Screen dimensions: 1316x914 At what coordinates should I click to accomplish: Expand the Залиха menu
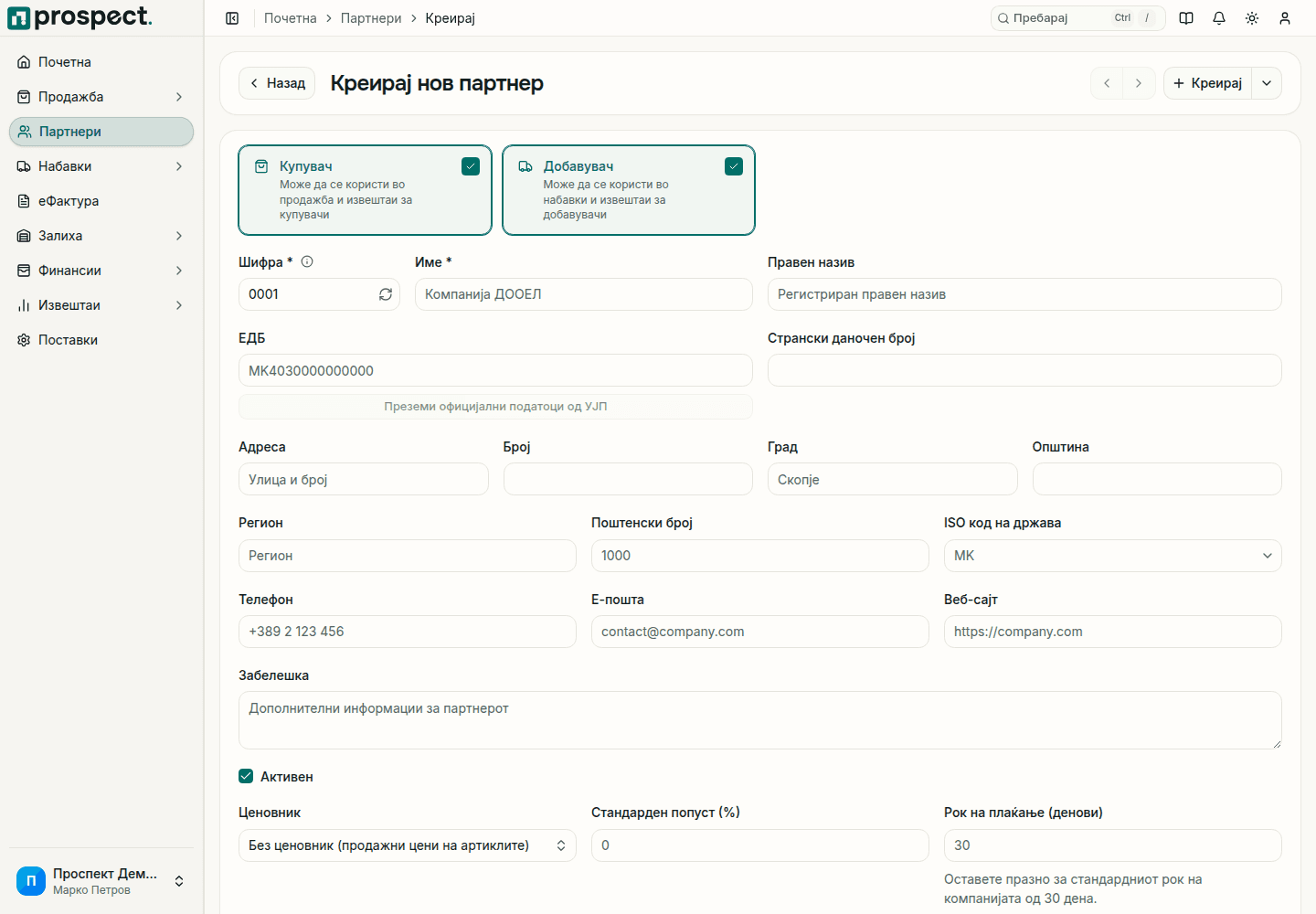click(101, 236)
